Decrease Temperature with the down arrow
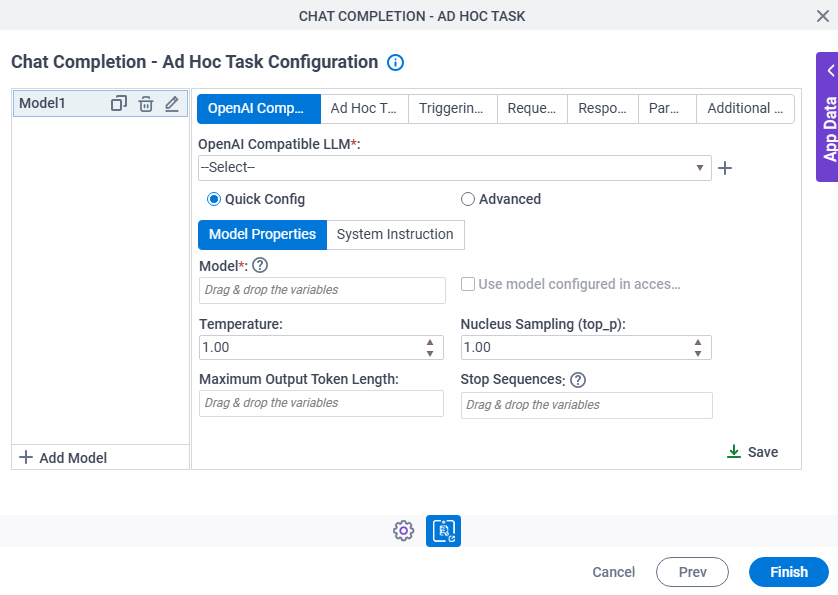This screenshot has height=595, width=838. [430, 353]
